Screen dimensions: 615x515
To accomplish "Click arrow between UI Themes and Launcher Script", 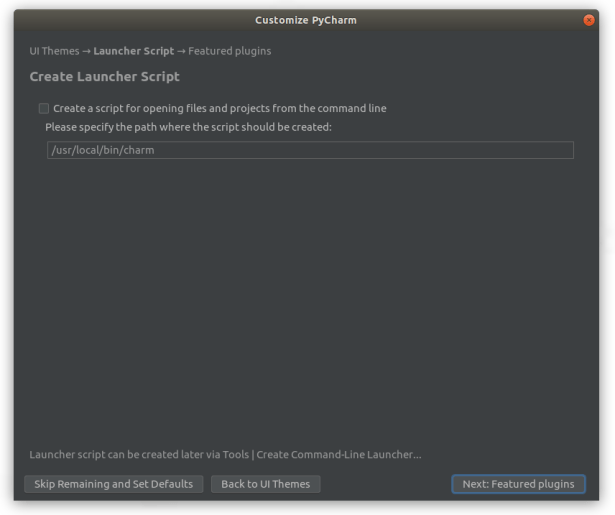I will click(87, 51).
